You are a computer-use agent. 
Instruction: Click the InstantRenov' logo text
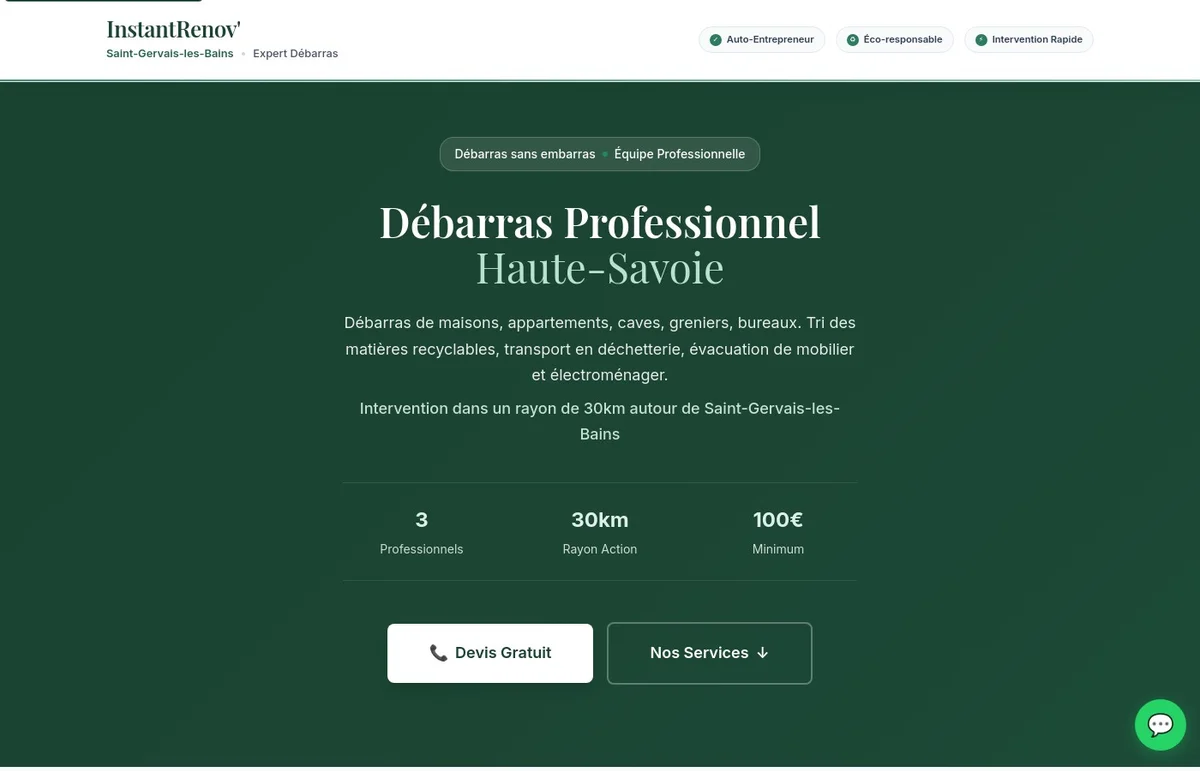(x=172, y=28)
